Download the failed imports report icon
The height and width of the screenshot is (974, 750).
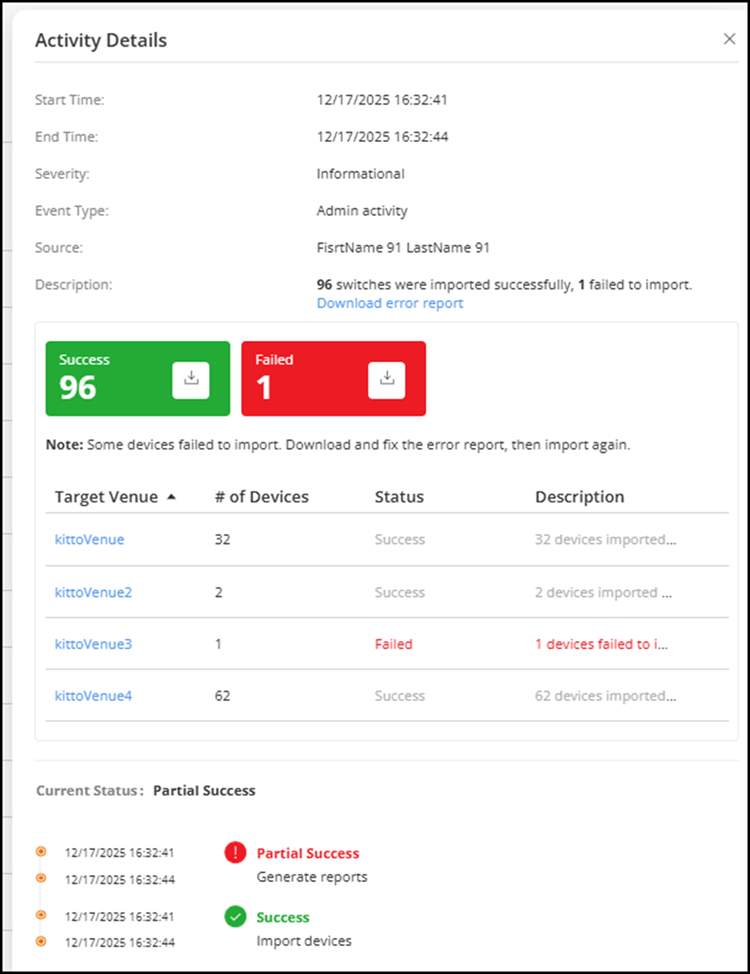[x=387, y=380]
